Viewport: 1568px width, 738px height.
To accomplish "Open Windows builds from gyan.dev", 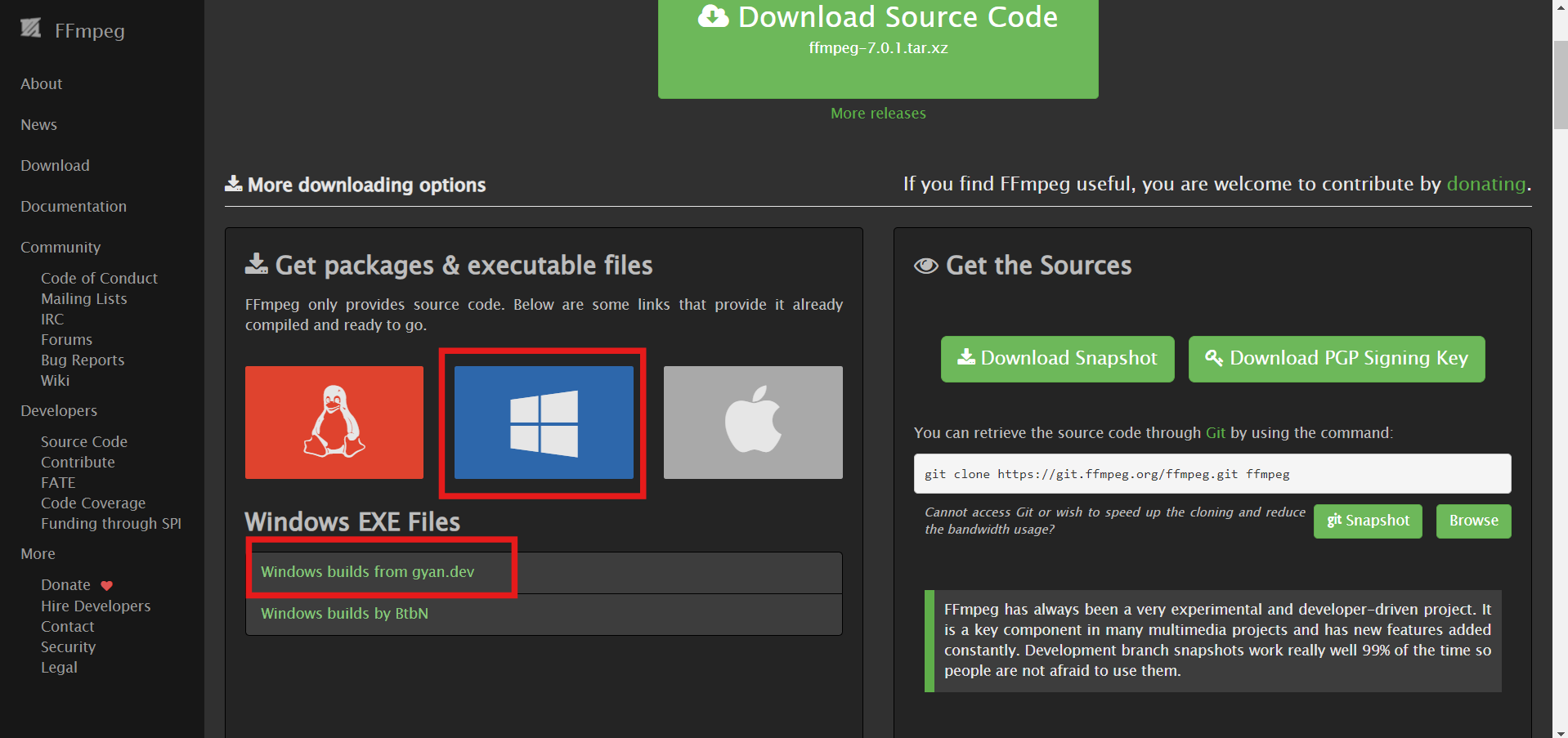I will [x=367, y=571].
